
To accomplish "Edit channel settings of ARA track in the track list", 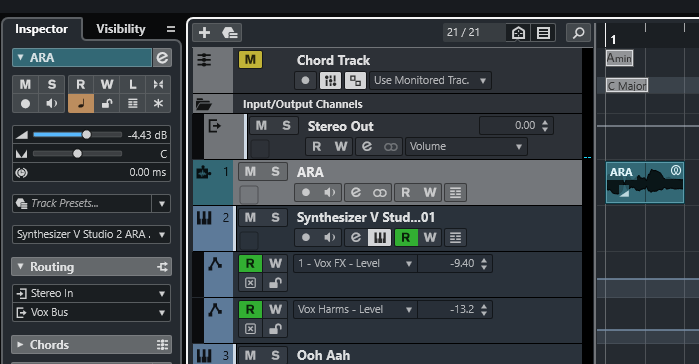I will point(355,192).
